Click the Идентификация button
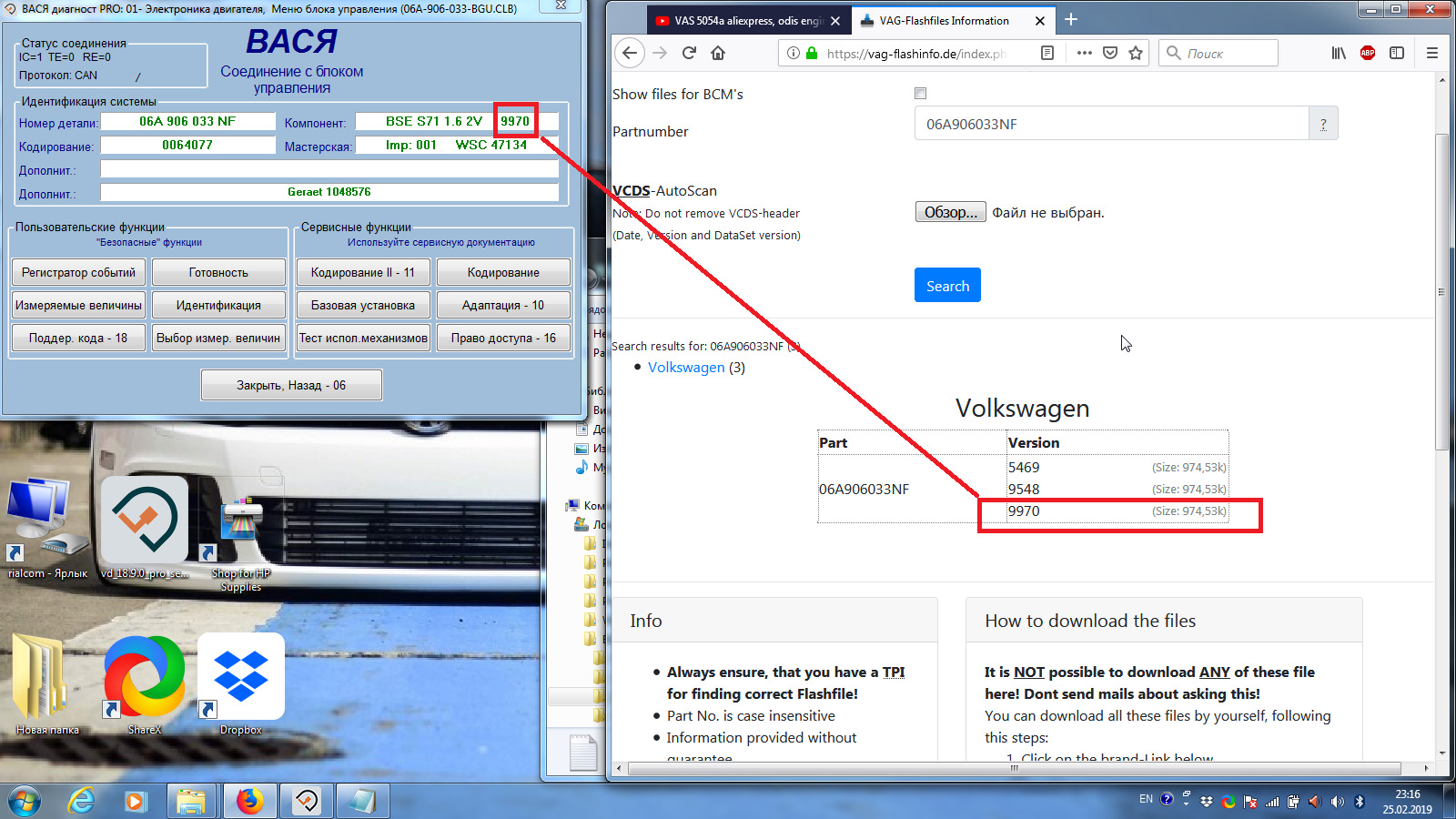 coord(218,305)
